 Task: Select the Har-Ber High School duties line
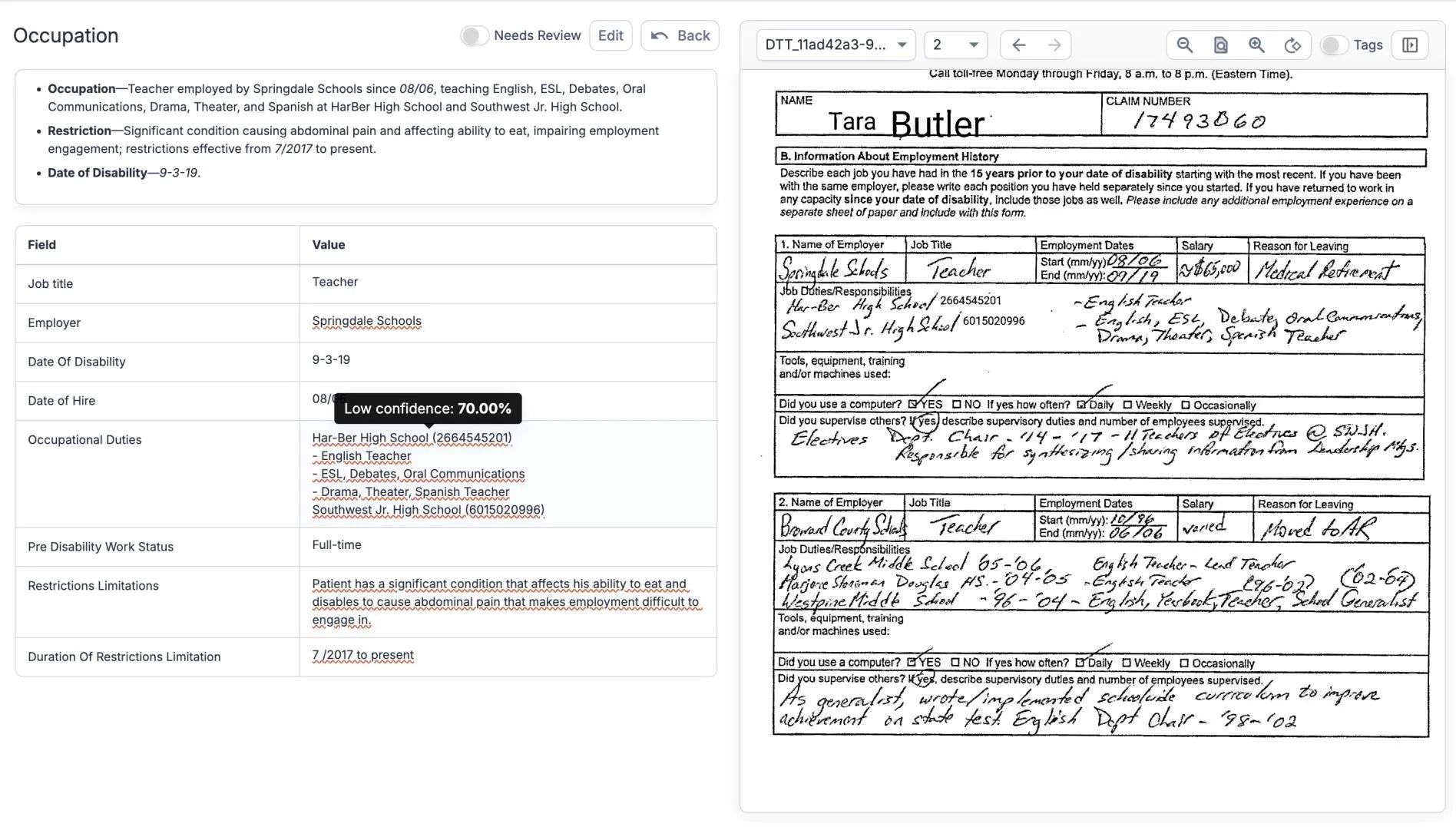412,438
